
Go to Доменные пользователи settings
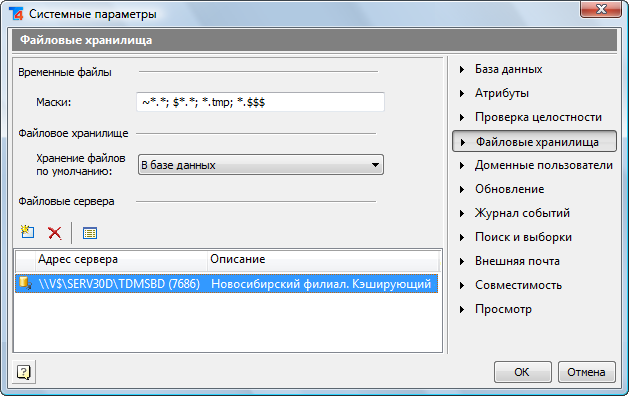click(x=544, y=165)
